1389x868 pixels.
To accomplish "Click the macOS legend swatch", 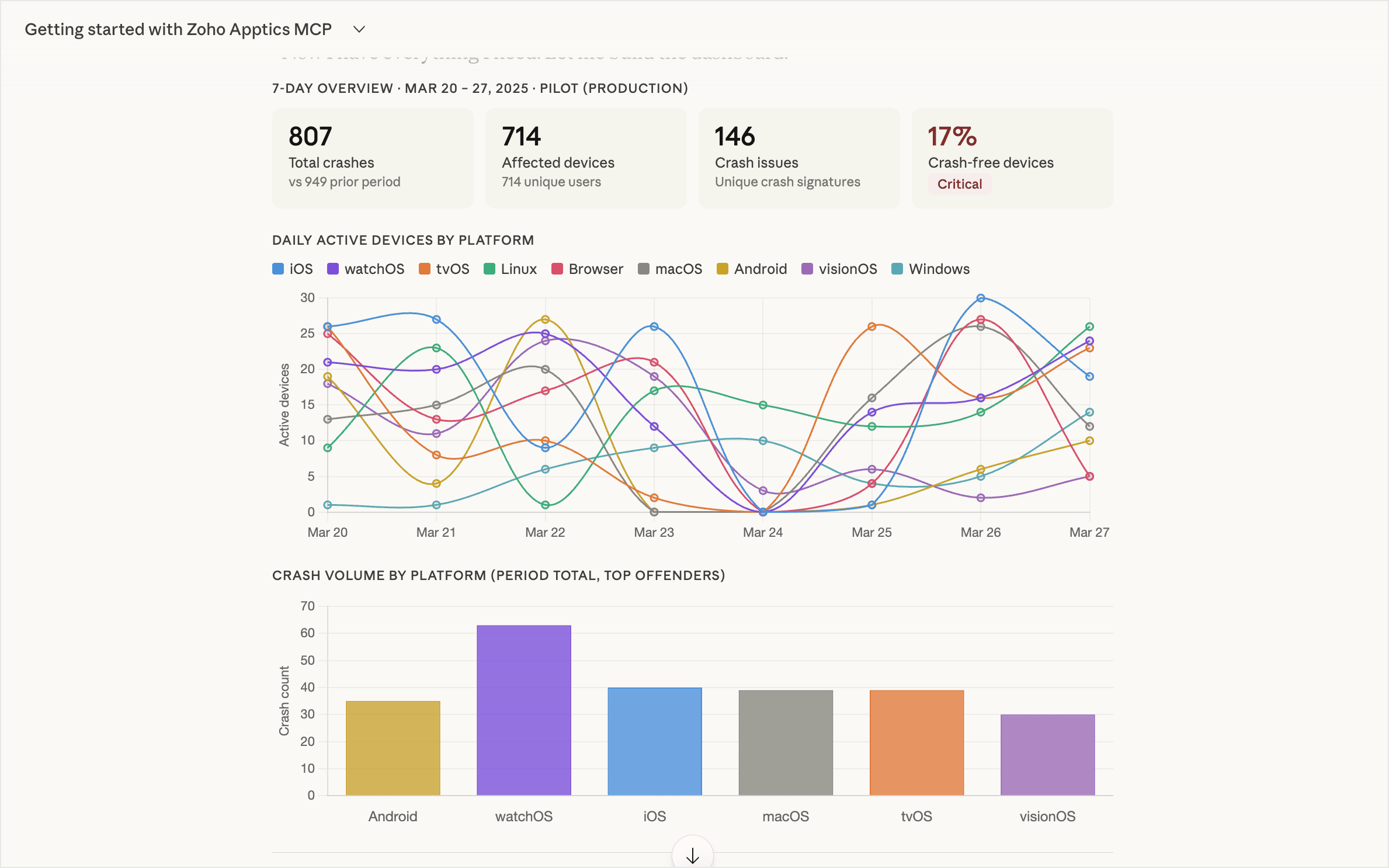I will 644,269.
